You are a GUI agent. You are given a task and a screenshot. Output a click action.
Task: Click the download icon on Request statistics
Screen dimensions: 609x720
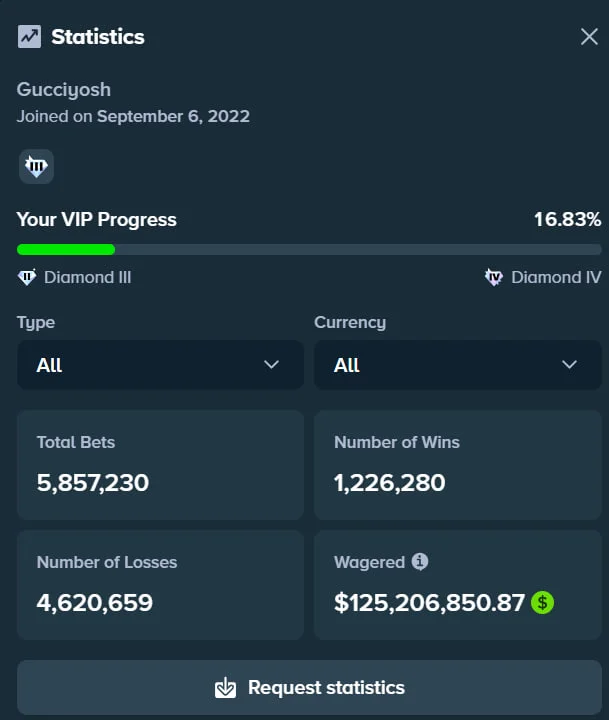[226, 688]
